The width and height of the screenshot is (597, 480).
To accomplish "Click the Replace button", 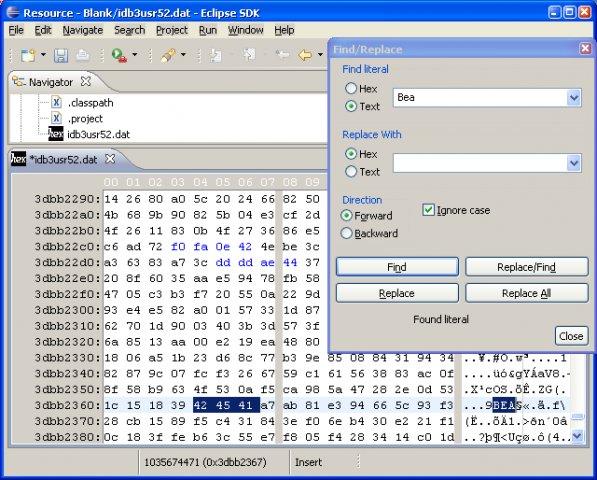I will pyautogui.click(x=397, y=293).
